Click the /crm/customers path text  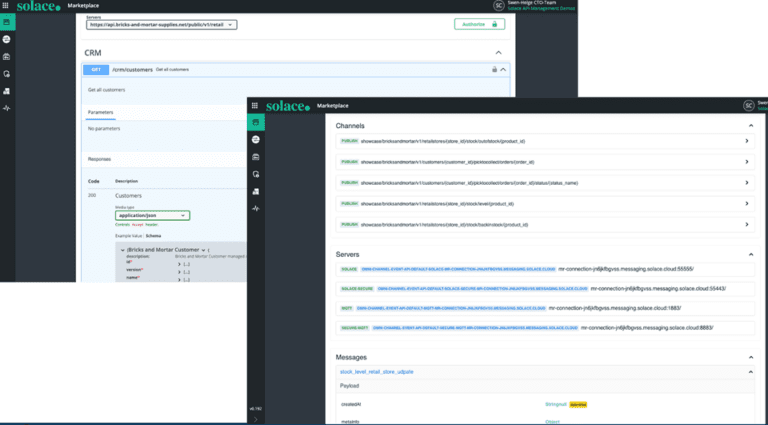(132, 70)
